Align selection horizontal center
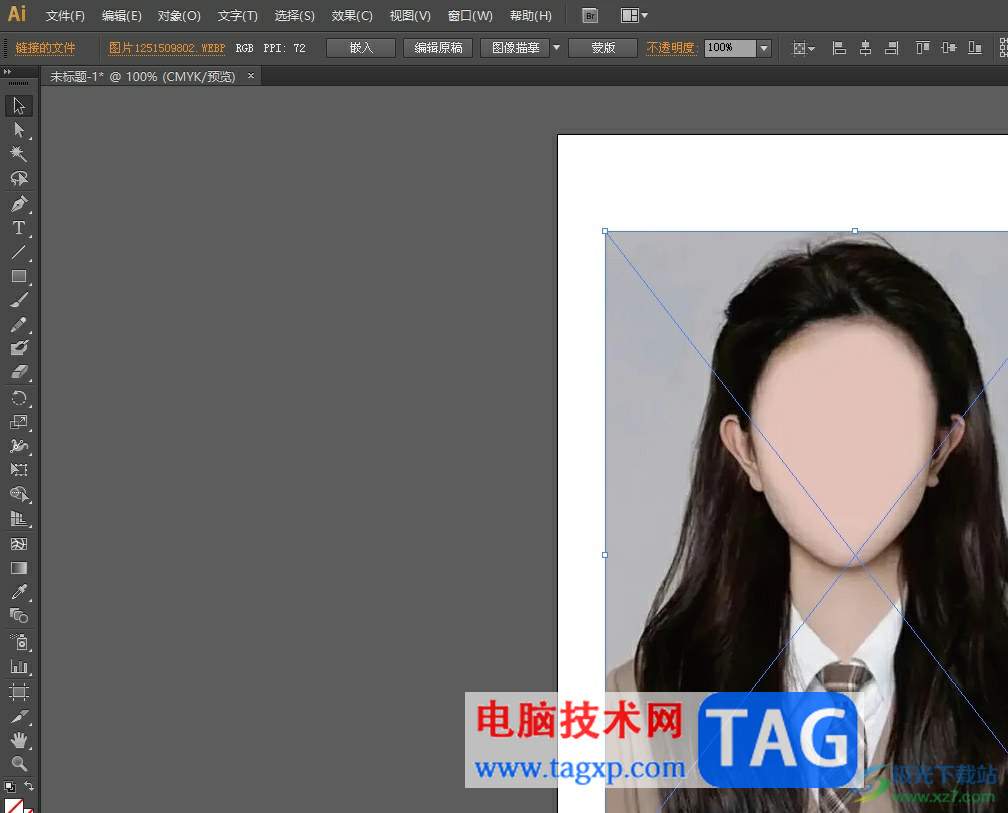The image size is (1008, 813). [865, 48]
